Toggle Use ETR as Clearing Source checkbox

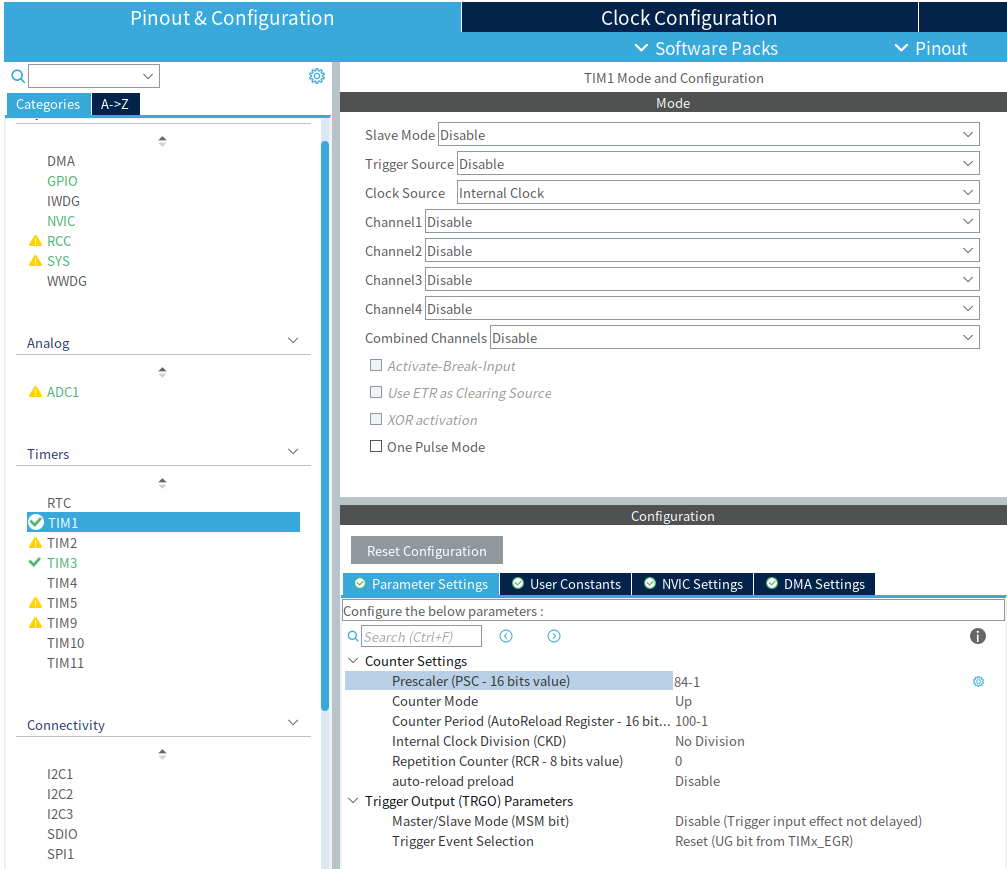click(x=376, y=392)
